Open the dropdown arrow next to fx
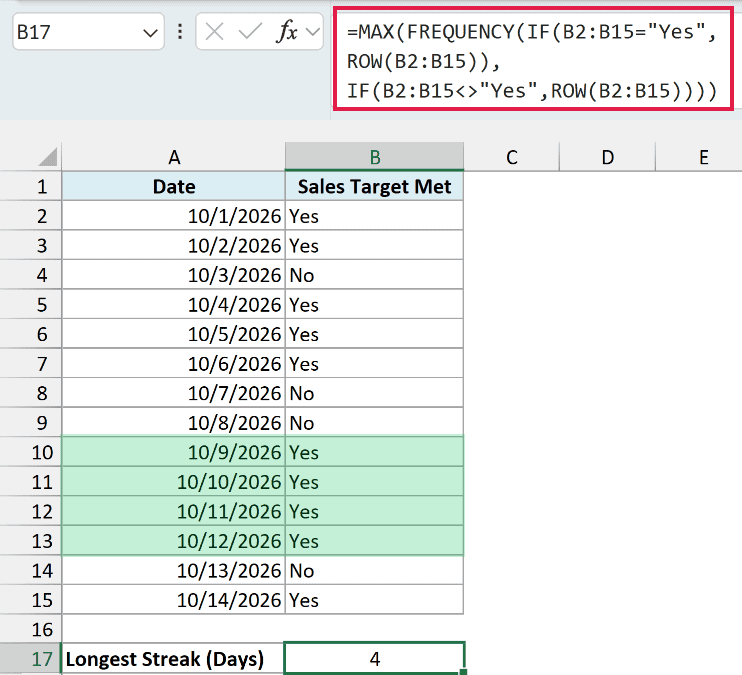 click(x=313, y=32)
